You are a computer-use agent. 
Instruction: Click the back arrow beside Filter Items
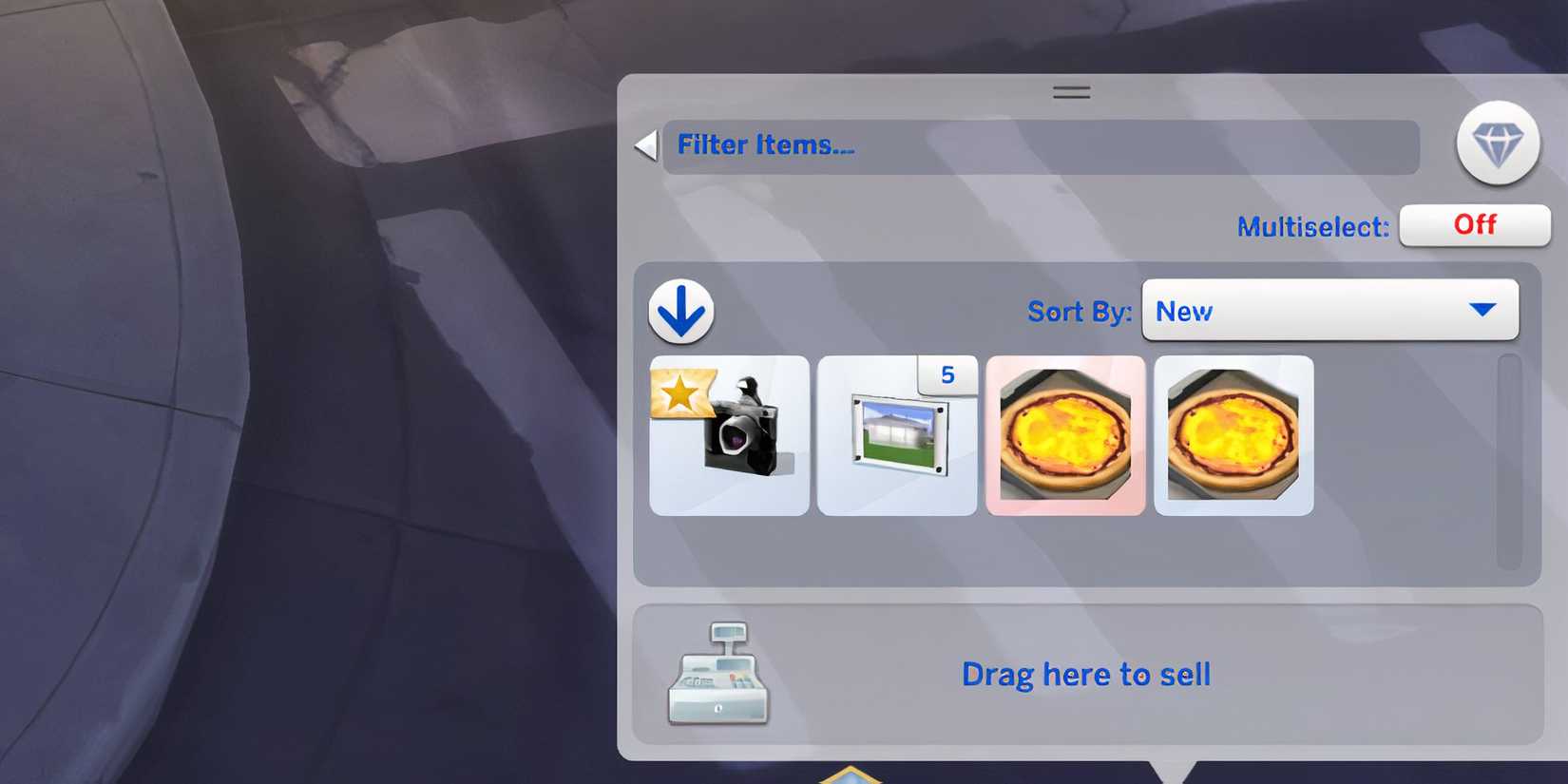click(x=646, y=145)
